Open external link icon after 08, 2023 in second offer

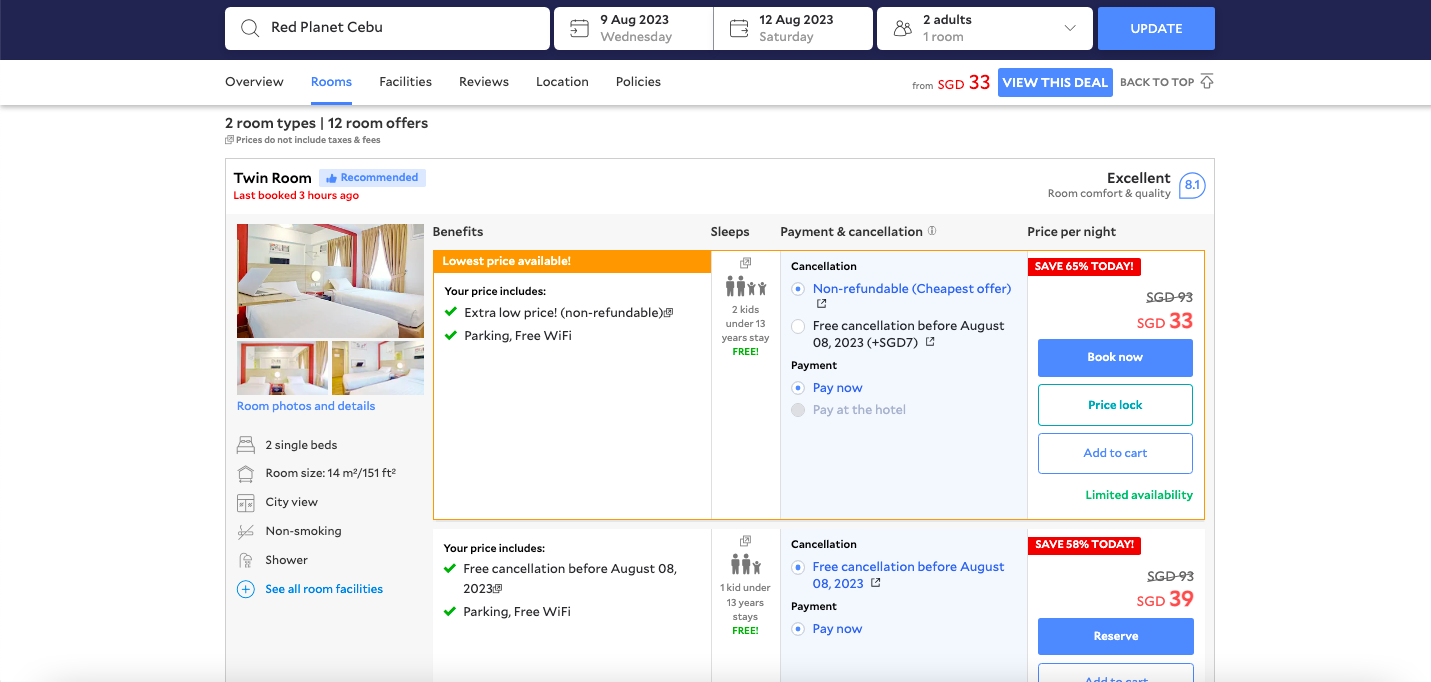pyautogui.click(x=876, y=583)
